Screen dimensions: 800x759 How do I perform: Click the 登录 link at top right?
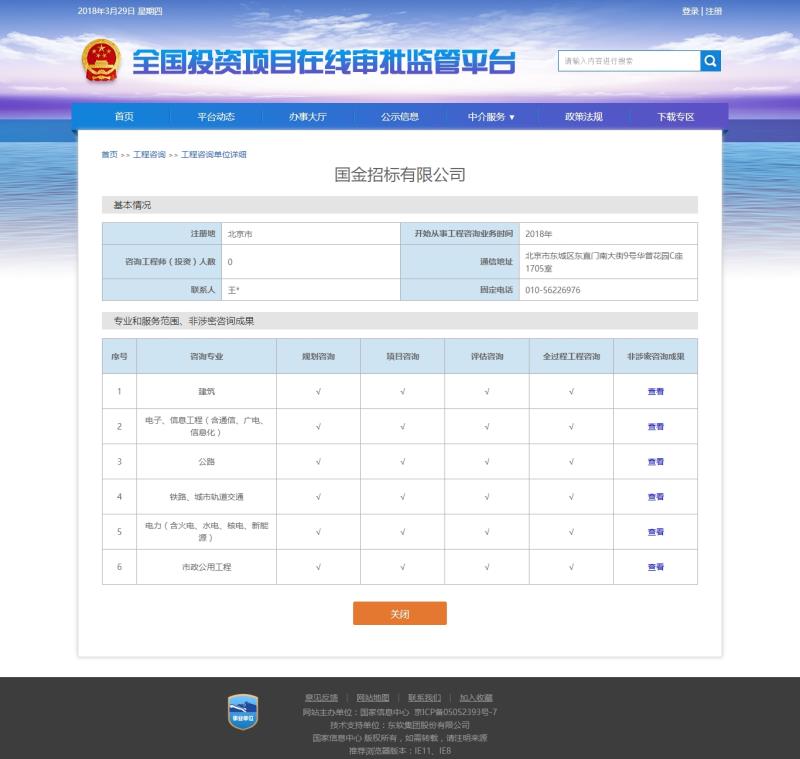coord(690,11)
